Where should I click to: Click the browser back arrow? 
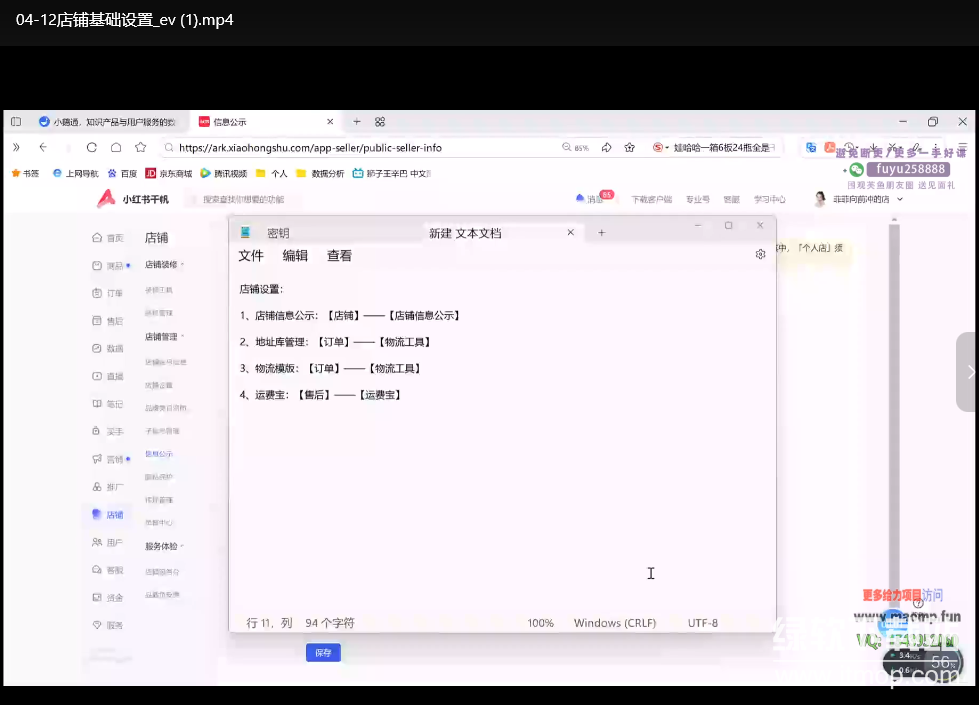(43, 147)
